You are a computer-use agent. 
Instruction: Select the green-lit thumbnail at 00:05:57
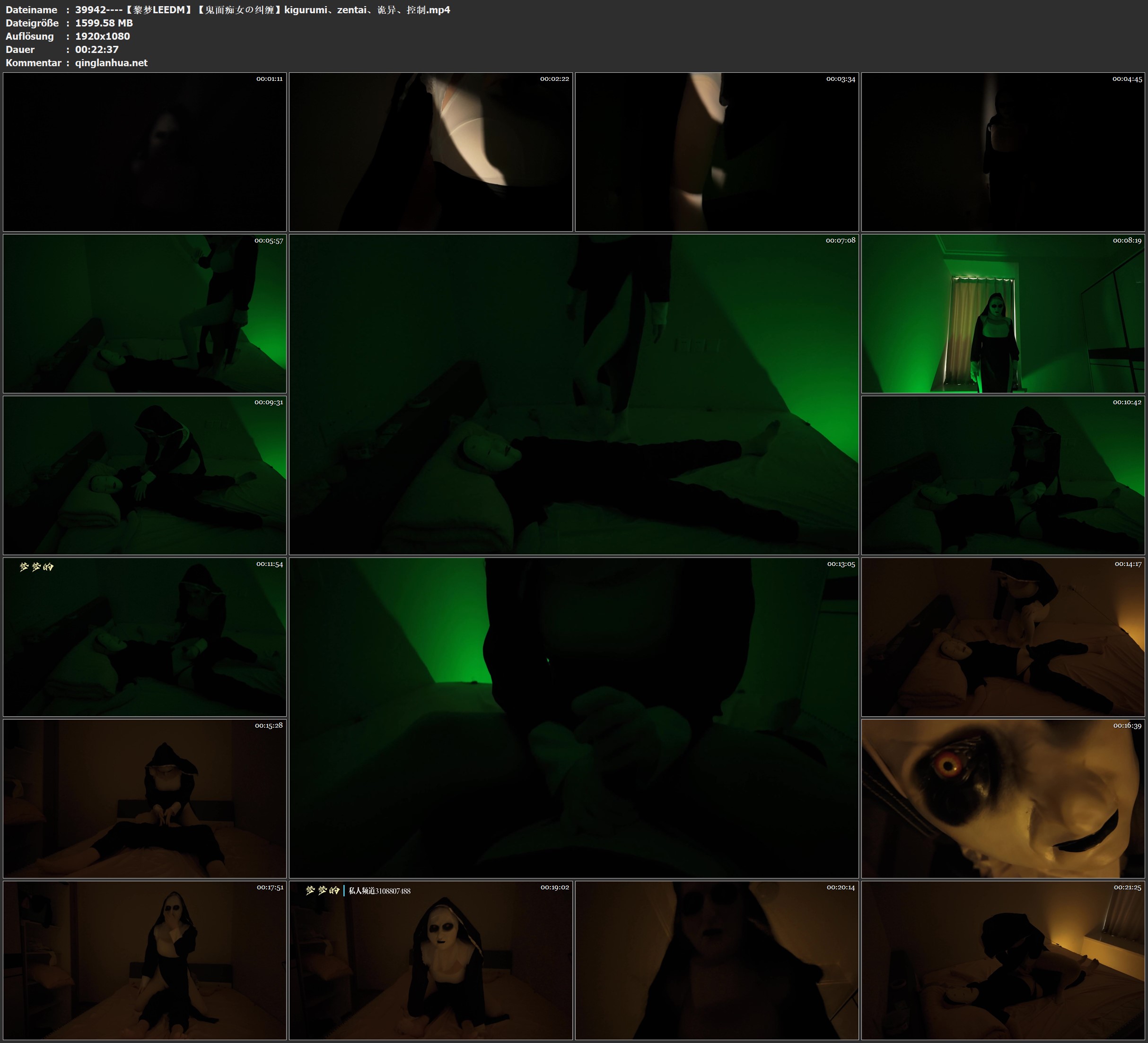pyautogui.click(x=145, y=313)
